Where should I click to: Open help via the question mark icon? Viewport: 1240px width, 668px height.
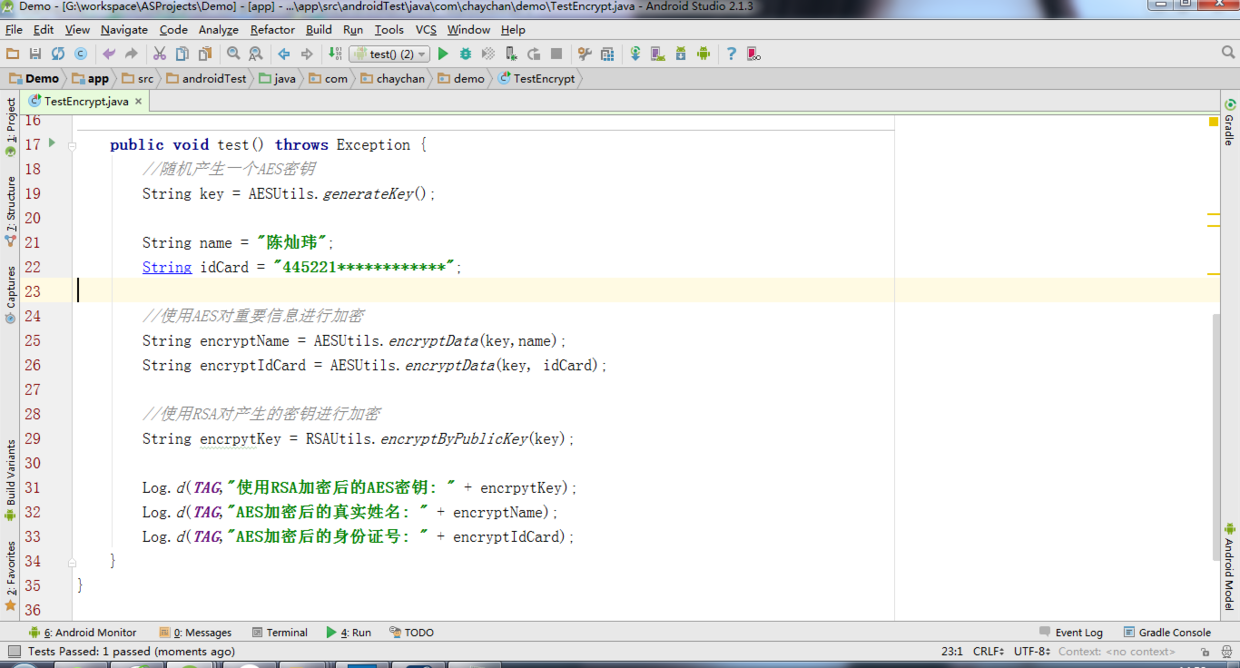(731, 54)
